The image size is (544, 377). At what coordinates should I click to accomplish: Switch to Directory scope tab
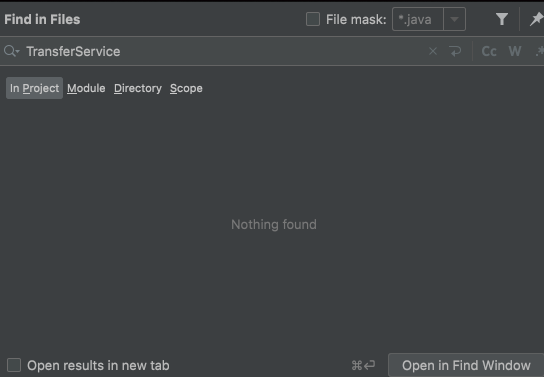coord(138,88)
